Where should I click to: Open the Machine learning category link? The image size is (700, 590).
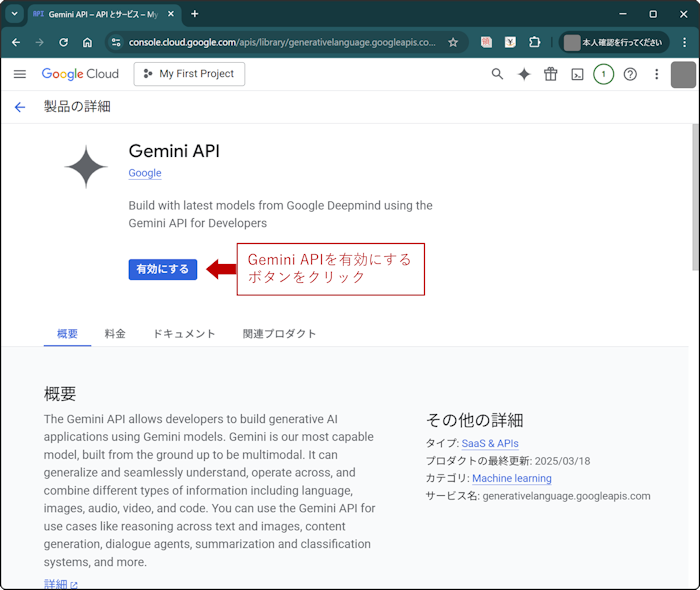pos(511,478)
